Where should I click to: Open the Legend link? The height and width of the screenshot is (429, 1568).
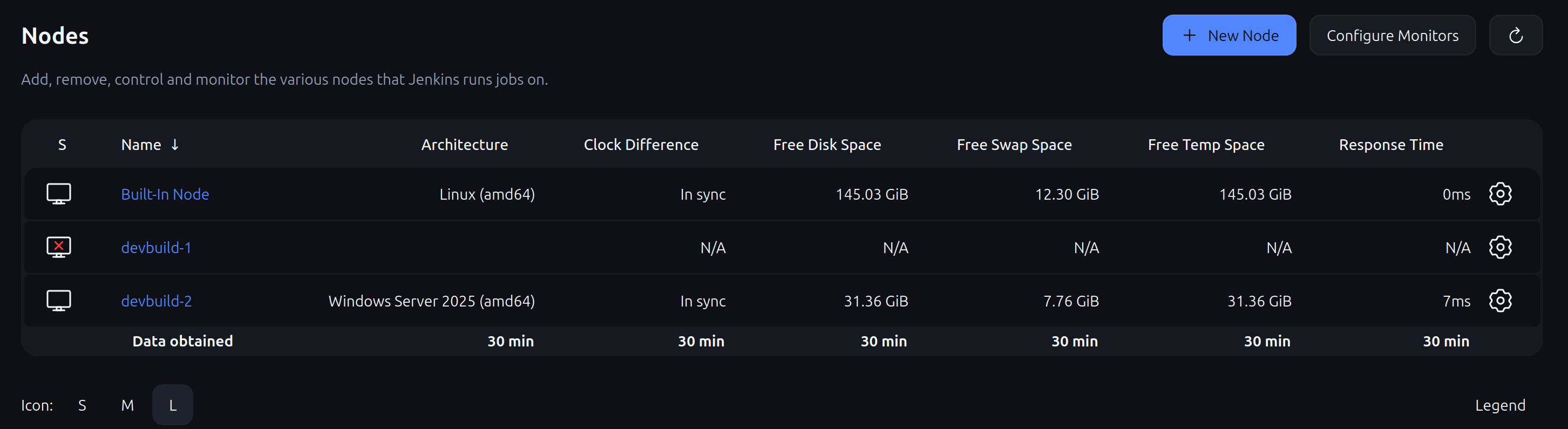1500,405
